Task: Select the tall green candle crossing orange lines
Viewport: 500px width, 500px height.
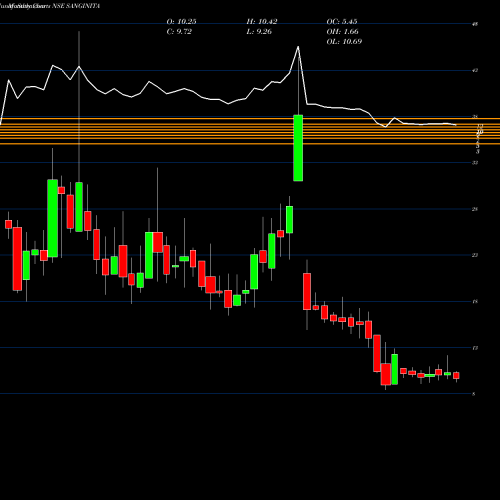Action: coord(298,148)
